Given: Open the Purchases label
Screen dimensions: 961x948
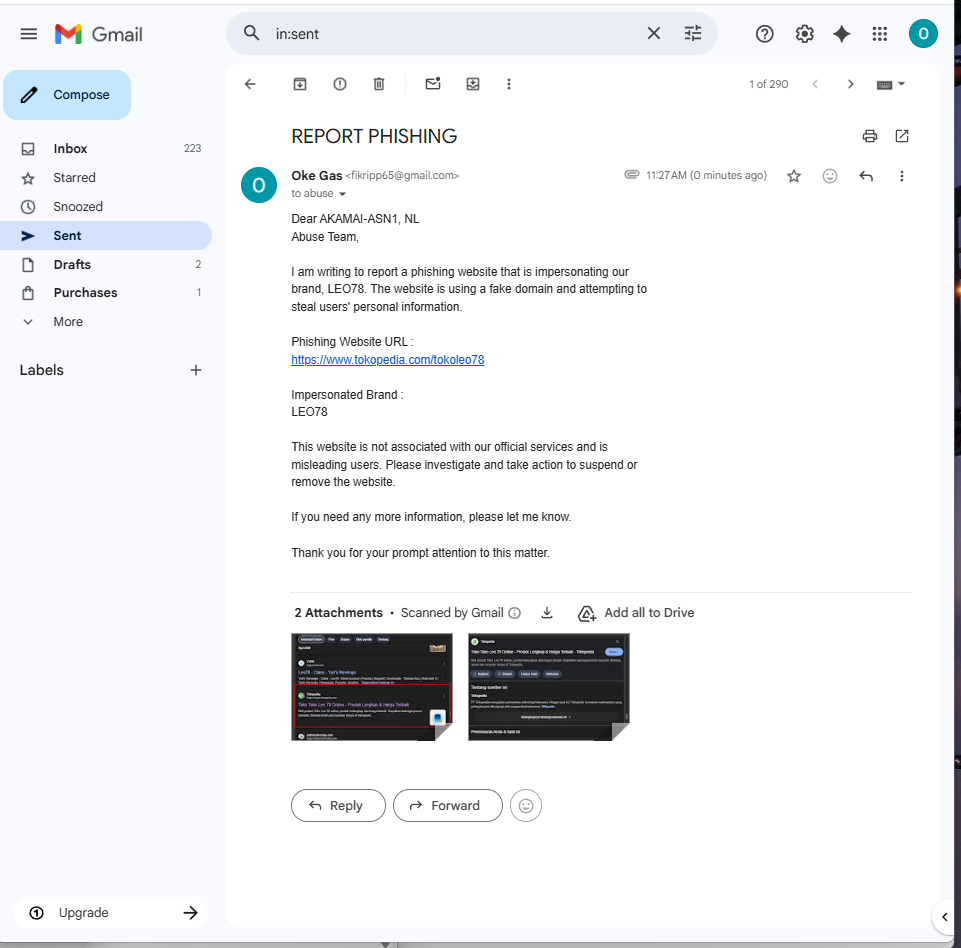Looking at the screenshot, I should click(105, 292).
